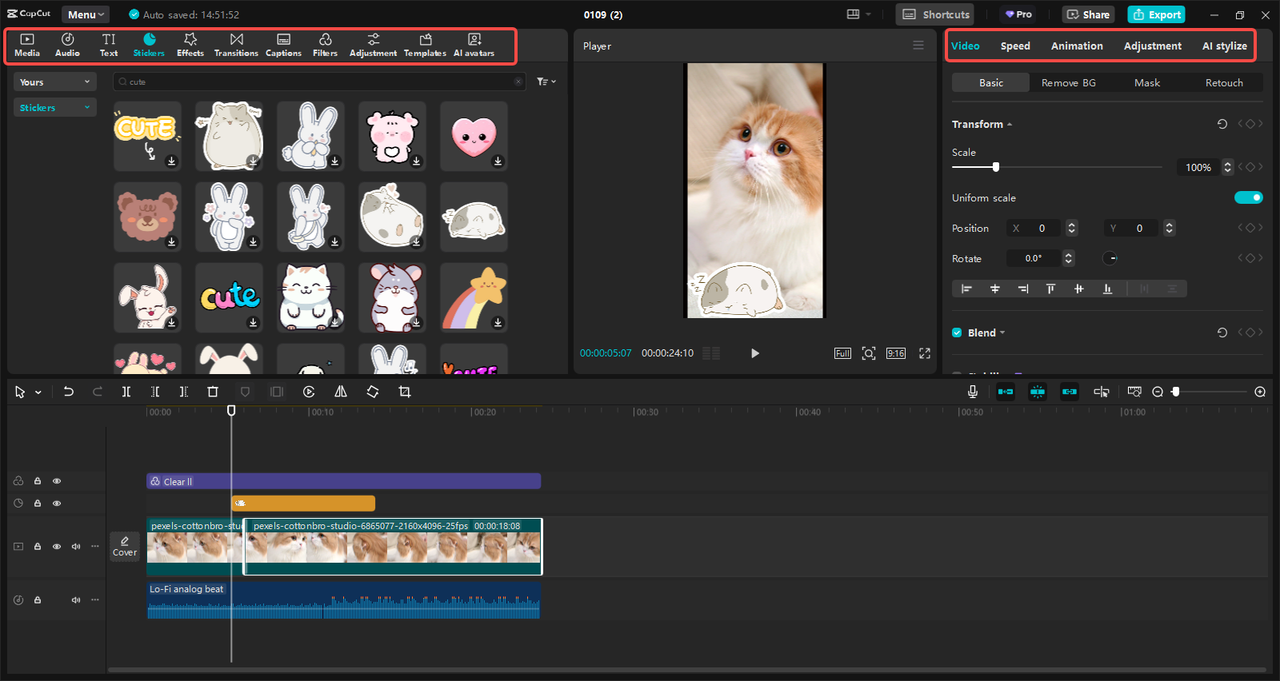Open the Audio panel

(67, 45)
